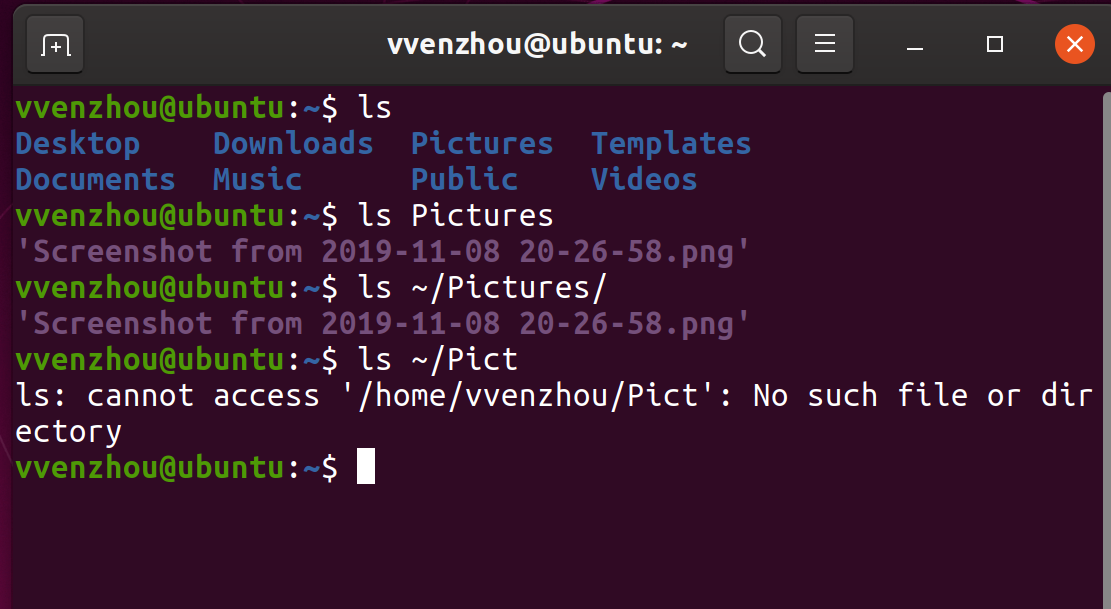Click the Downloads directory in ls output

point(293,144)
